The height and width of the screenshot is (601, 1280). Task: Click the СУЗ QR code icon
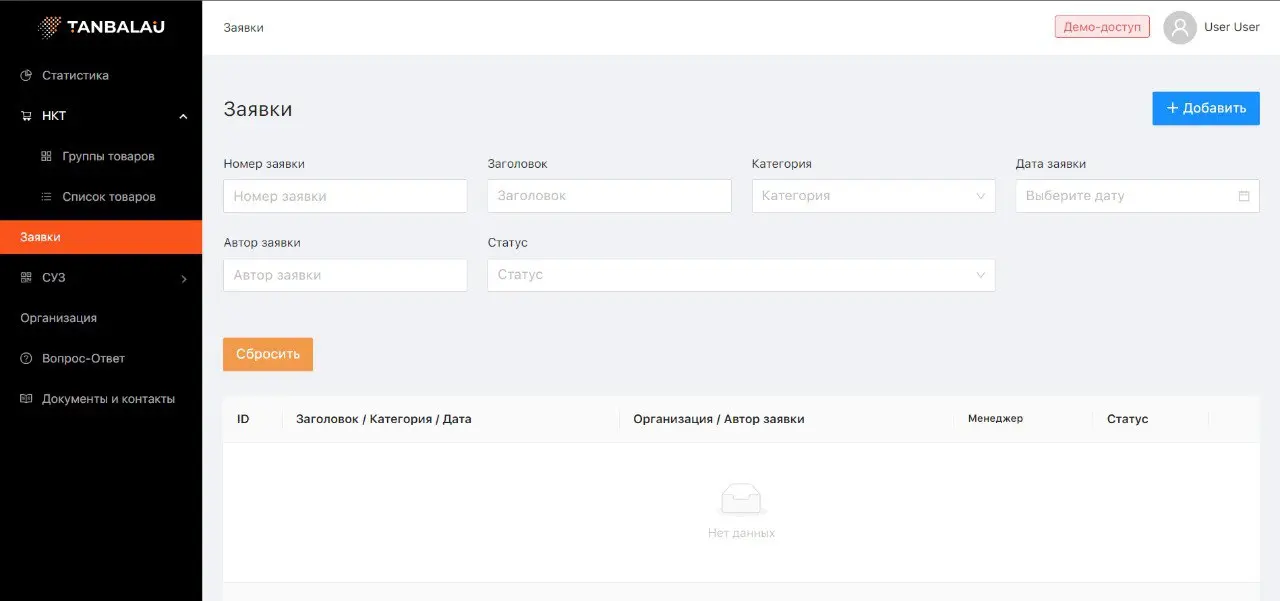tap(27, 278)
